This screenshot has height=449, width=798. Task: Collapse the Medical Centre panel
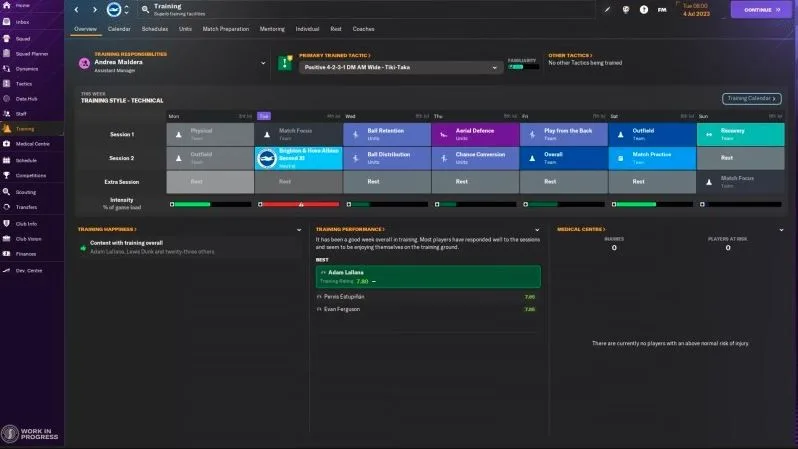coord(781,230)
